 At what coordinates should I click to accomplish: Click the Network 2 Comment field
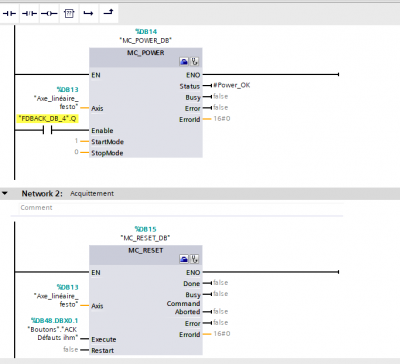(181, 208)
